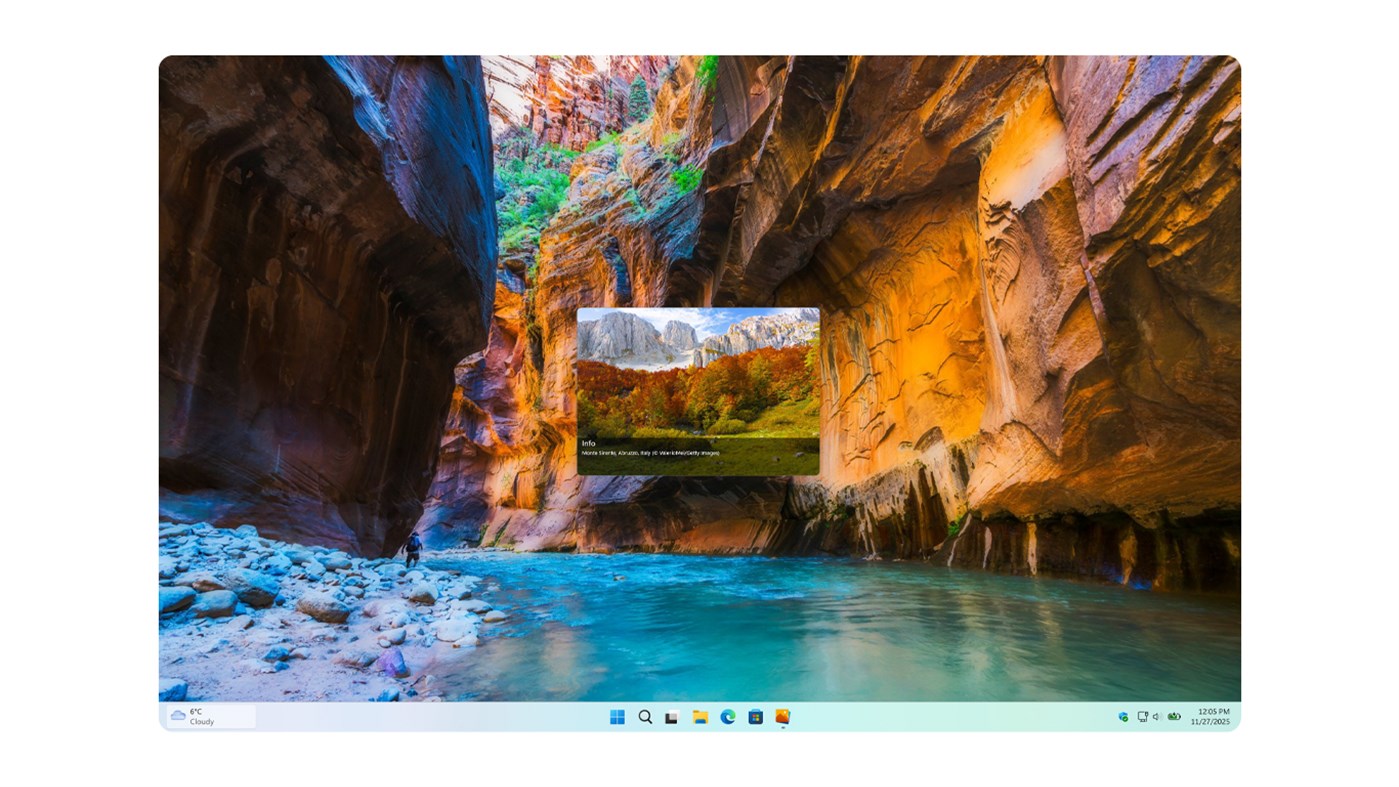Image resolution: width=1399 pixels, height=787 pixels.
Task: Open the Microsoft Store app
Action: 754,716
